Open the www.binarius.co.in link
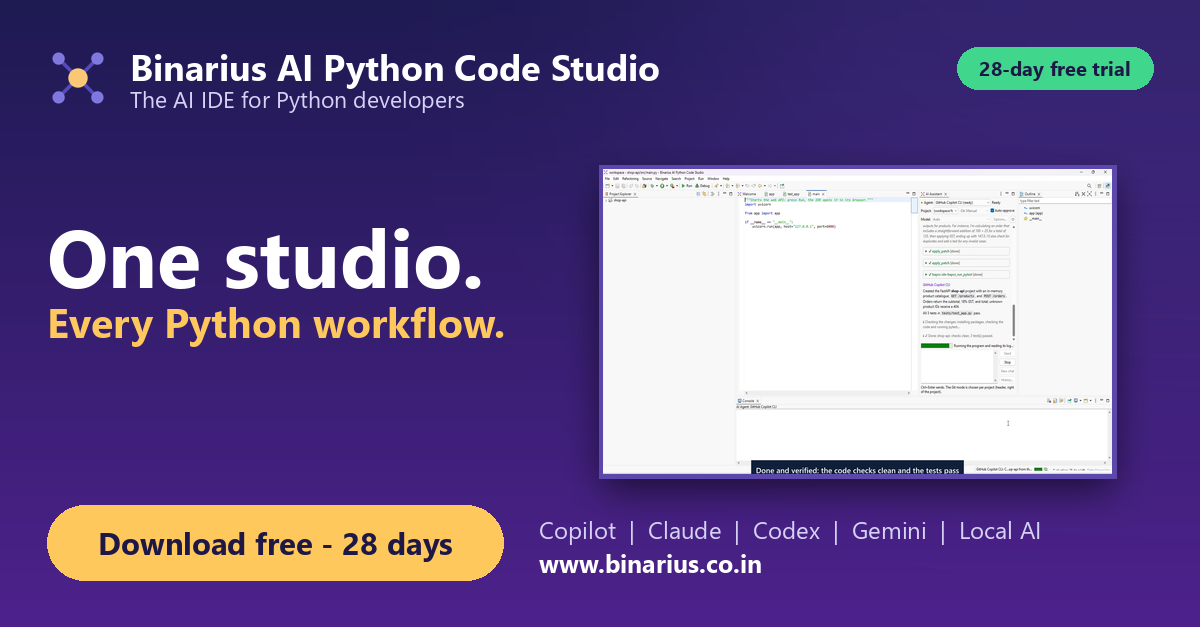1200x627 pixels. pos(650,565)
